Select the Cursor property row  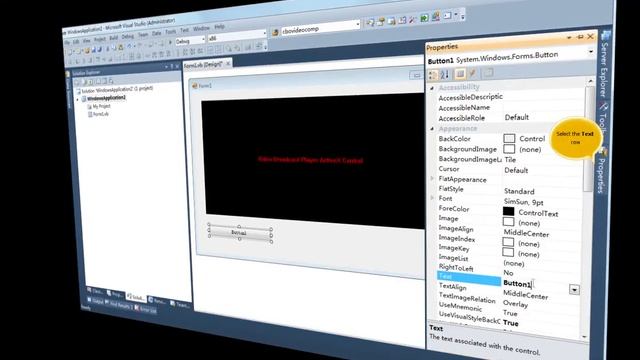509,169
